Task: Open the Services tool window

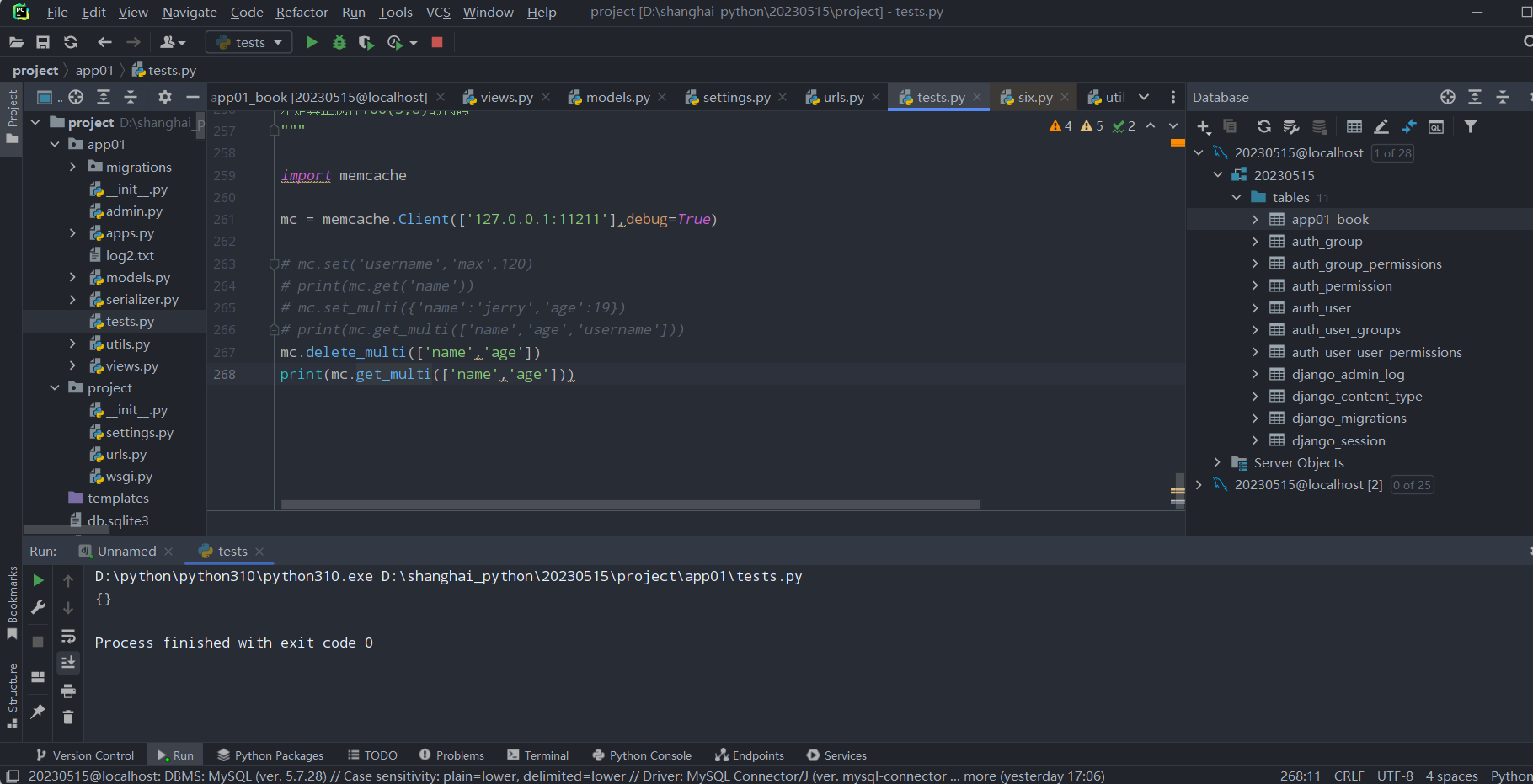Action: [836, 755]
